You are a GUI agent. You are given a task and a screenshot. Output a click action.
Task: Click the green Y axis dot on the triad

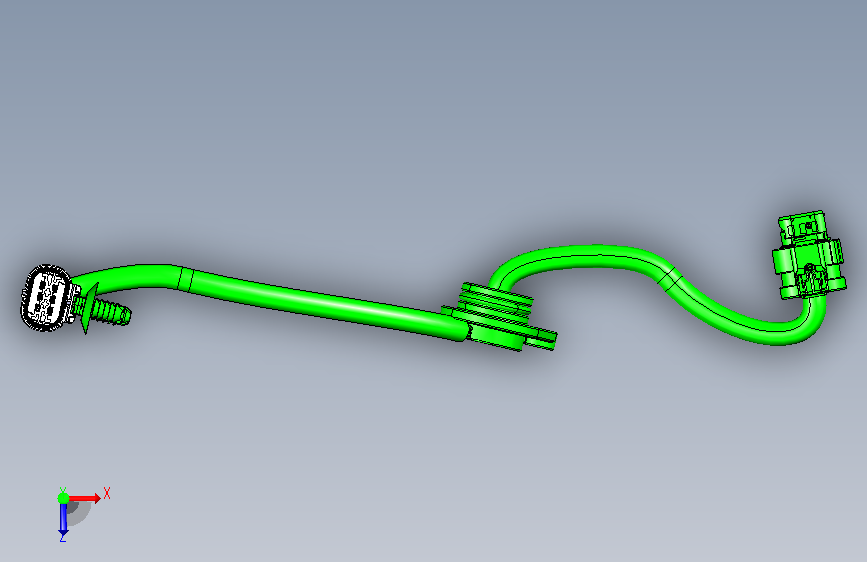tap(64, 498)
